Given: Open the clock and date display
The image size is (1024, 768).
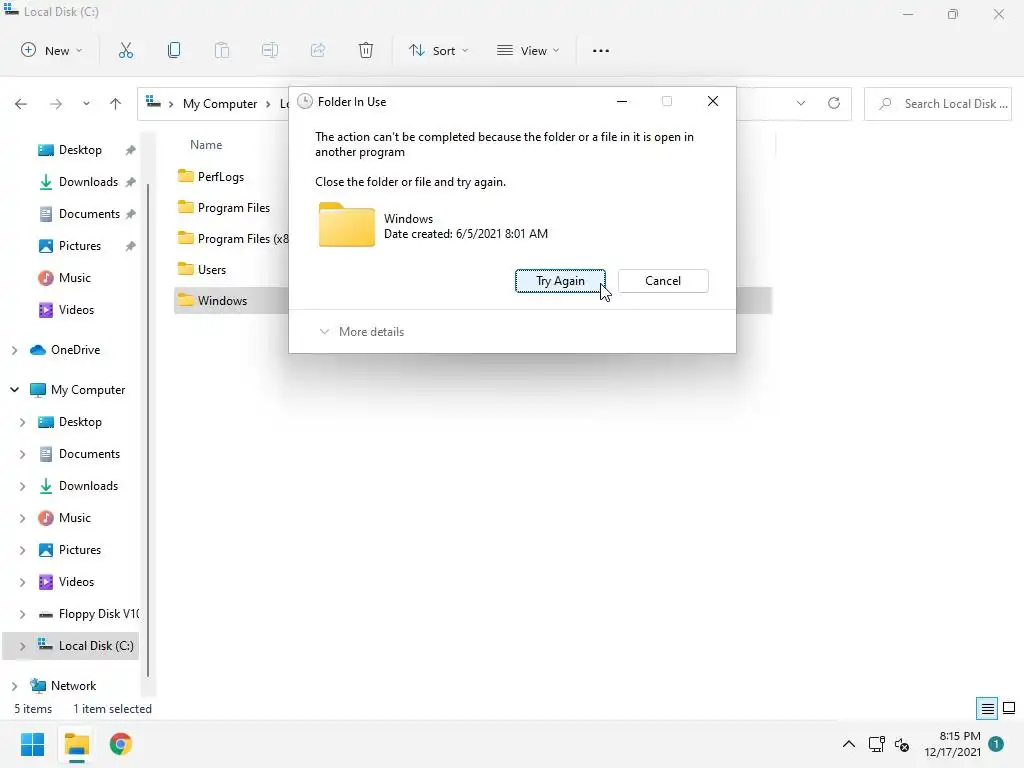Looking at the screenshot, I should click(x=953, y=744).
